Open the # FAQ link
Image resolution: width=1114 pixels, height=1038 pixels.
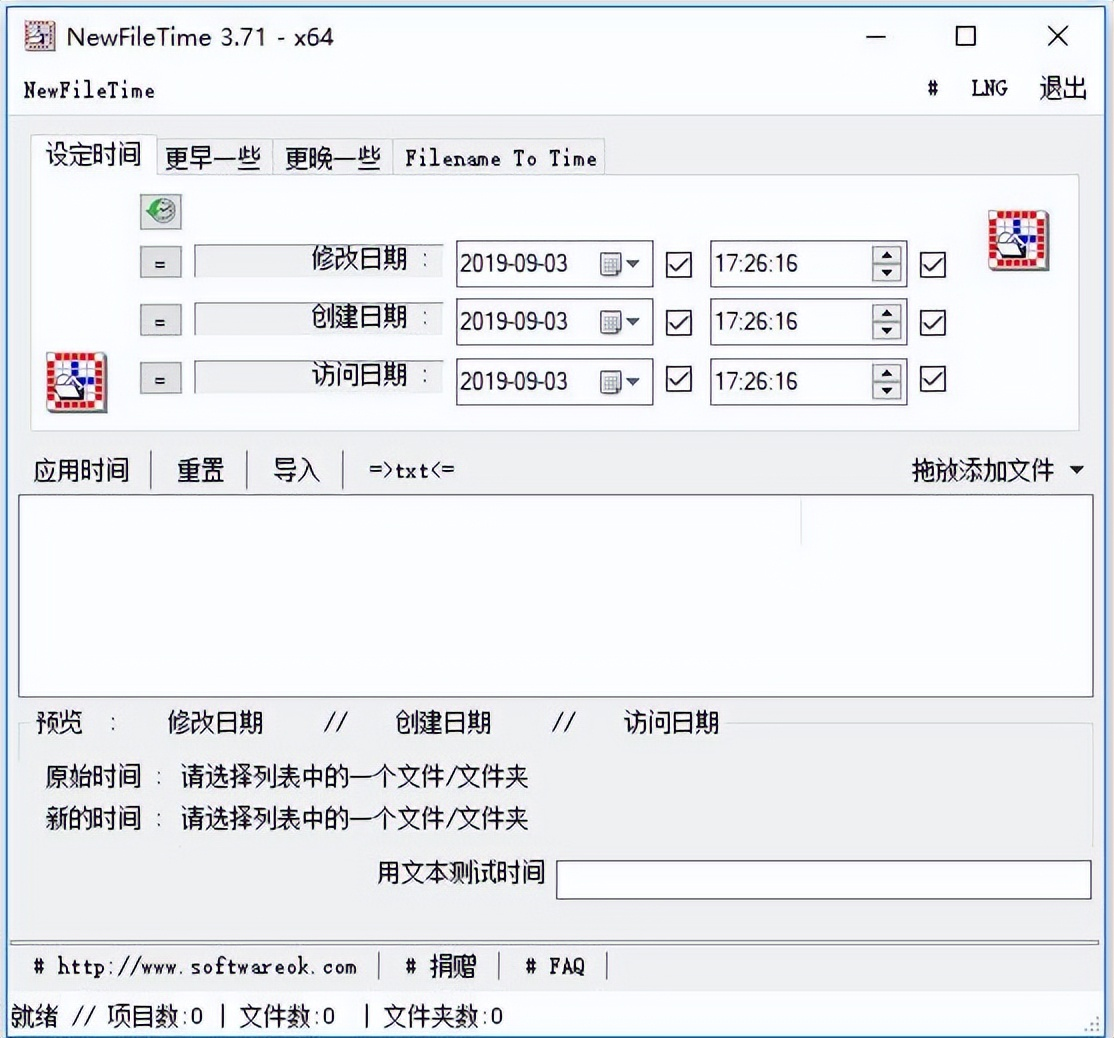(555, 966)
